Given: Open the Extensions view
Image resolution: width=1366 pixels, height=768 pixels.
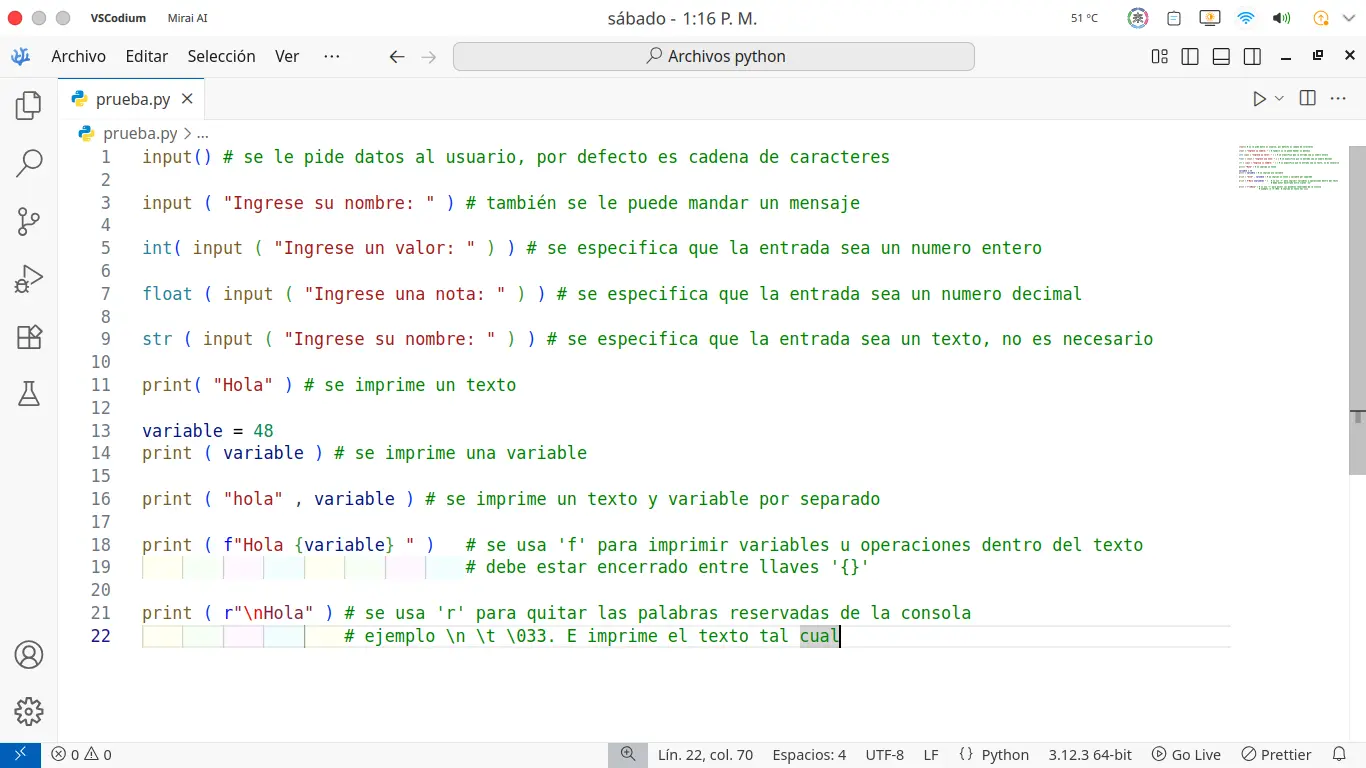Looking at the screenshot, I should click(29, 337).
